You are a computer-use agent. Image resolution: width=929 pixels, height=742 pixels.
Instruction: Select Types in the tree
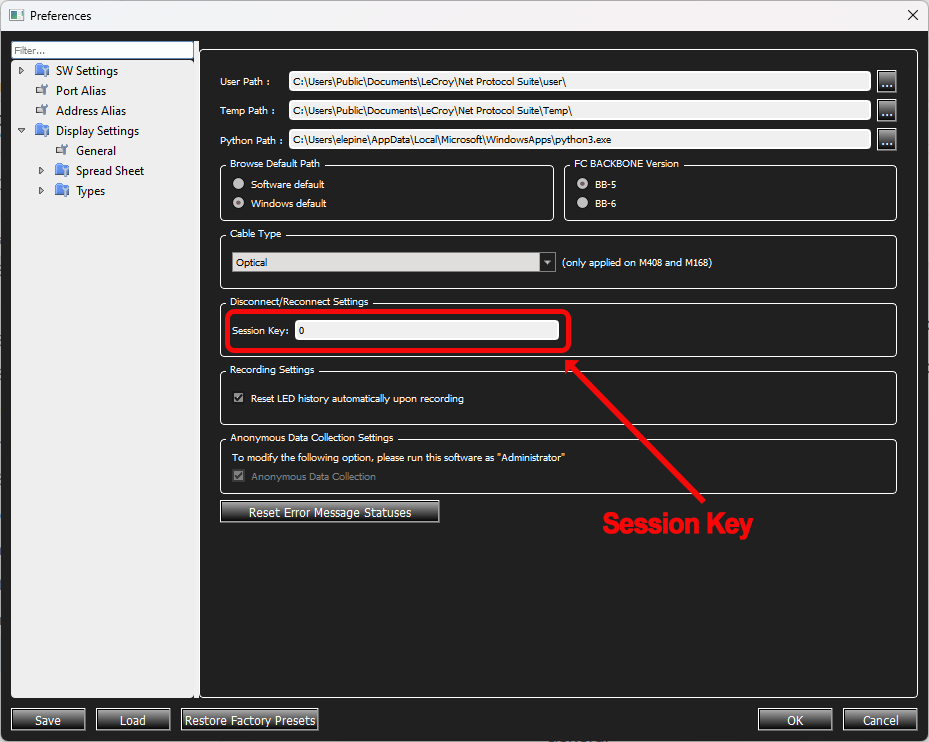tap(91, 191)
